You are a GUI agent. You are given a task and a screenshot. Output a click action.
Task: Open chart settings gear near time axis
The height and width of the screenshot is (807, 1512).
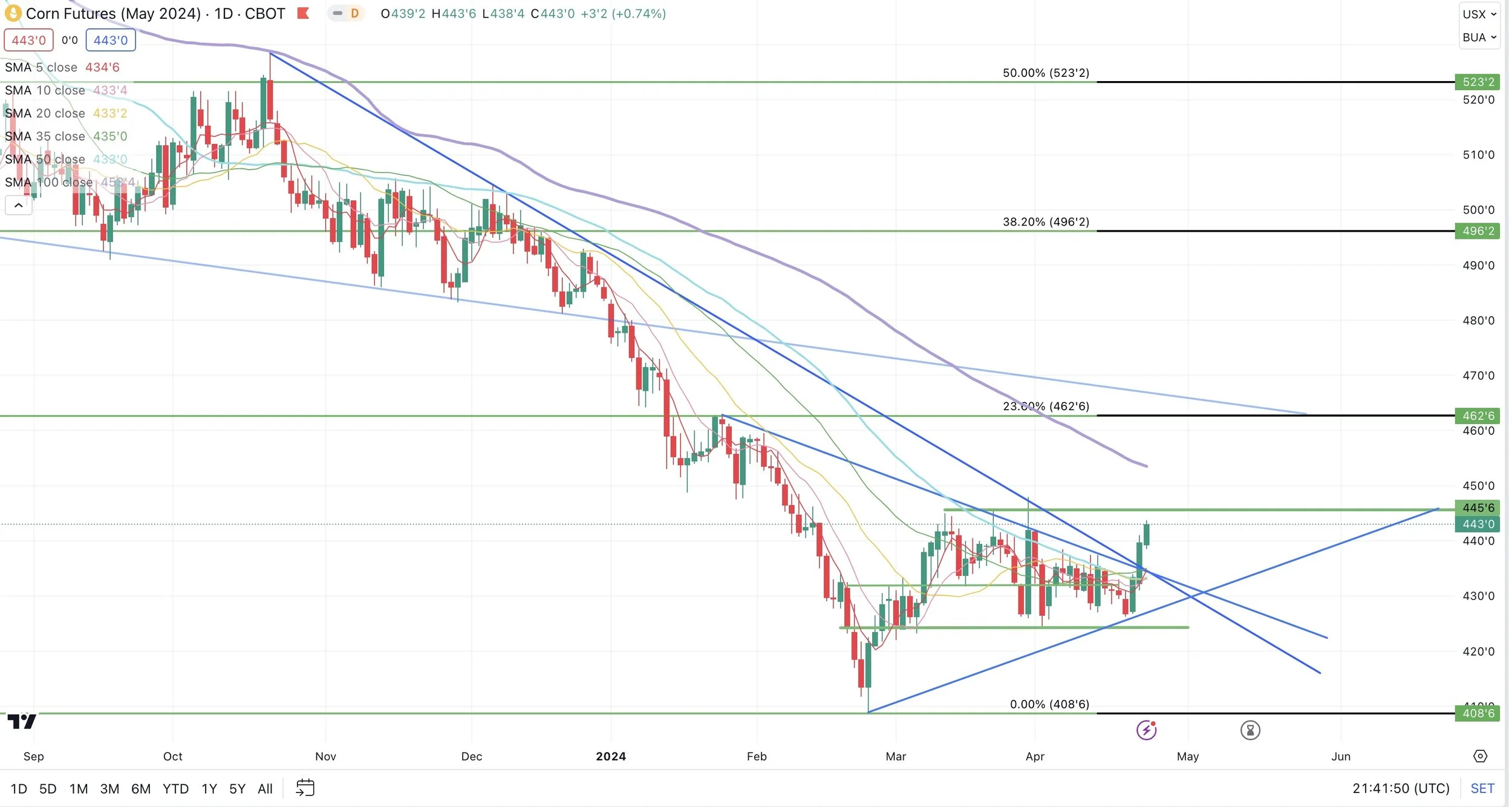(1479, 756)
